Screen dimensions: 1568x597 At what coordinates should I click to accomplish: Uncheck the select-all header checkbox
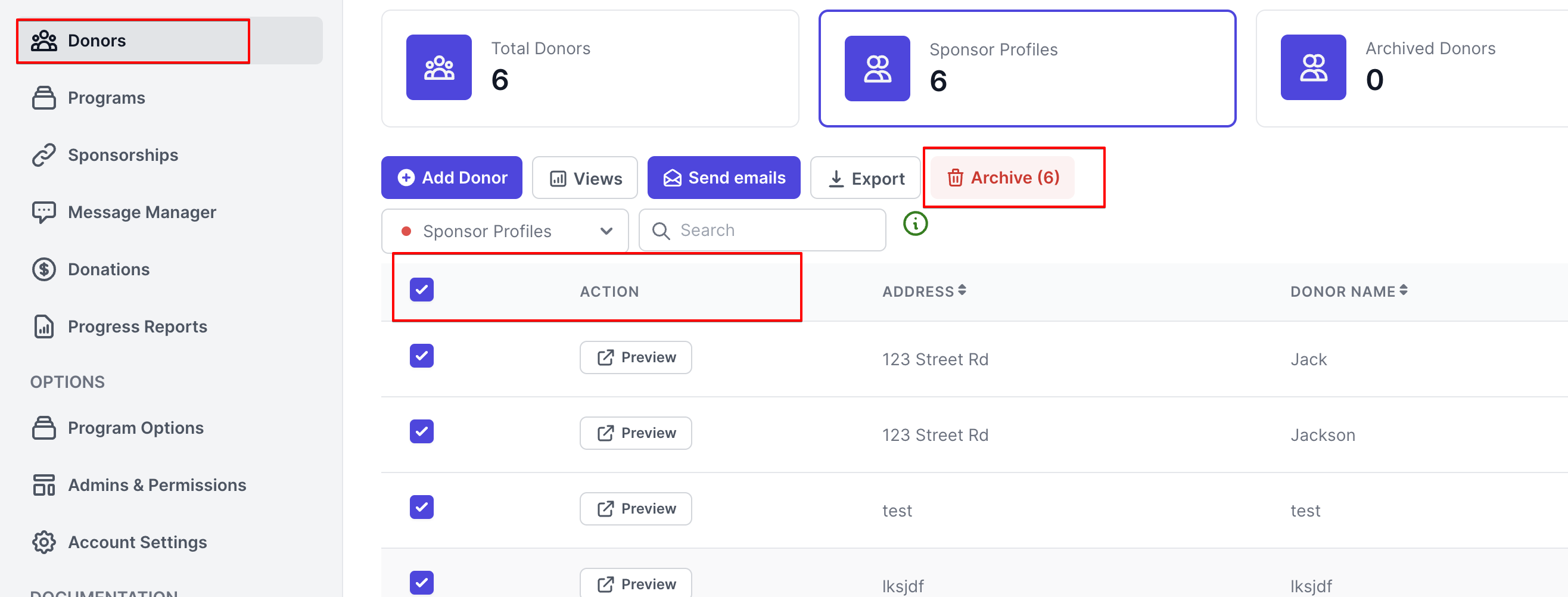point(421,290)
